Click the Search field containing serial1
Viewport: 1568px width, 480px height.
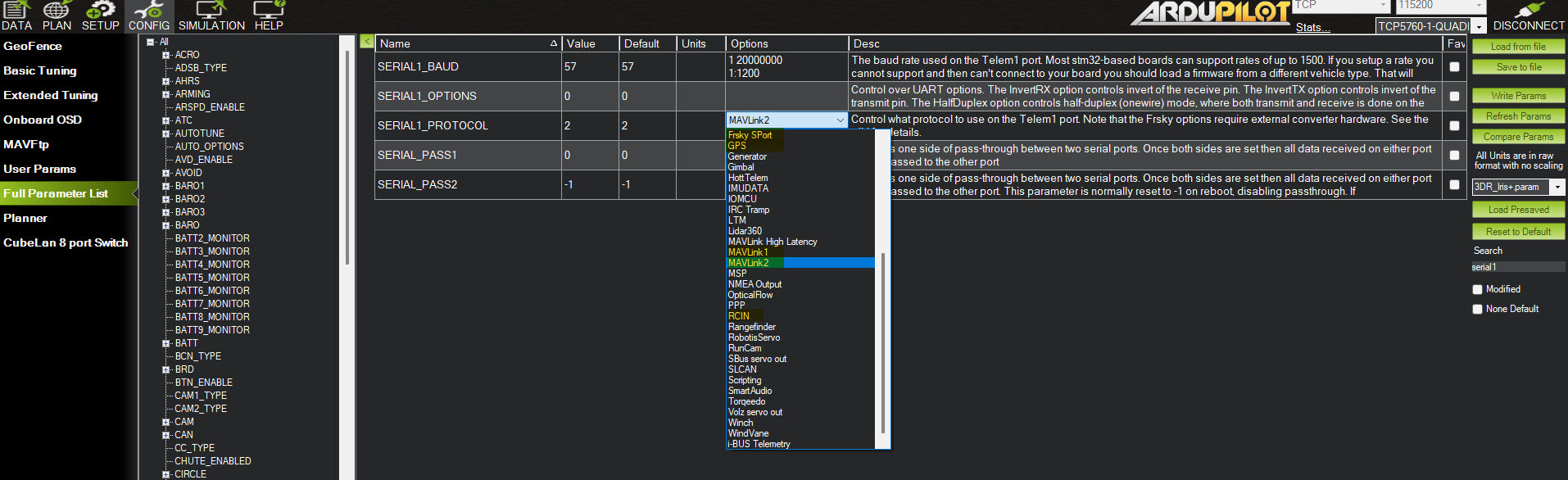[x=1518, y=267]
